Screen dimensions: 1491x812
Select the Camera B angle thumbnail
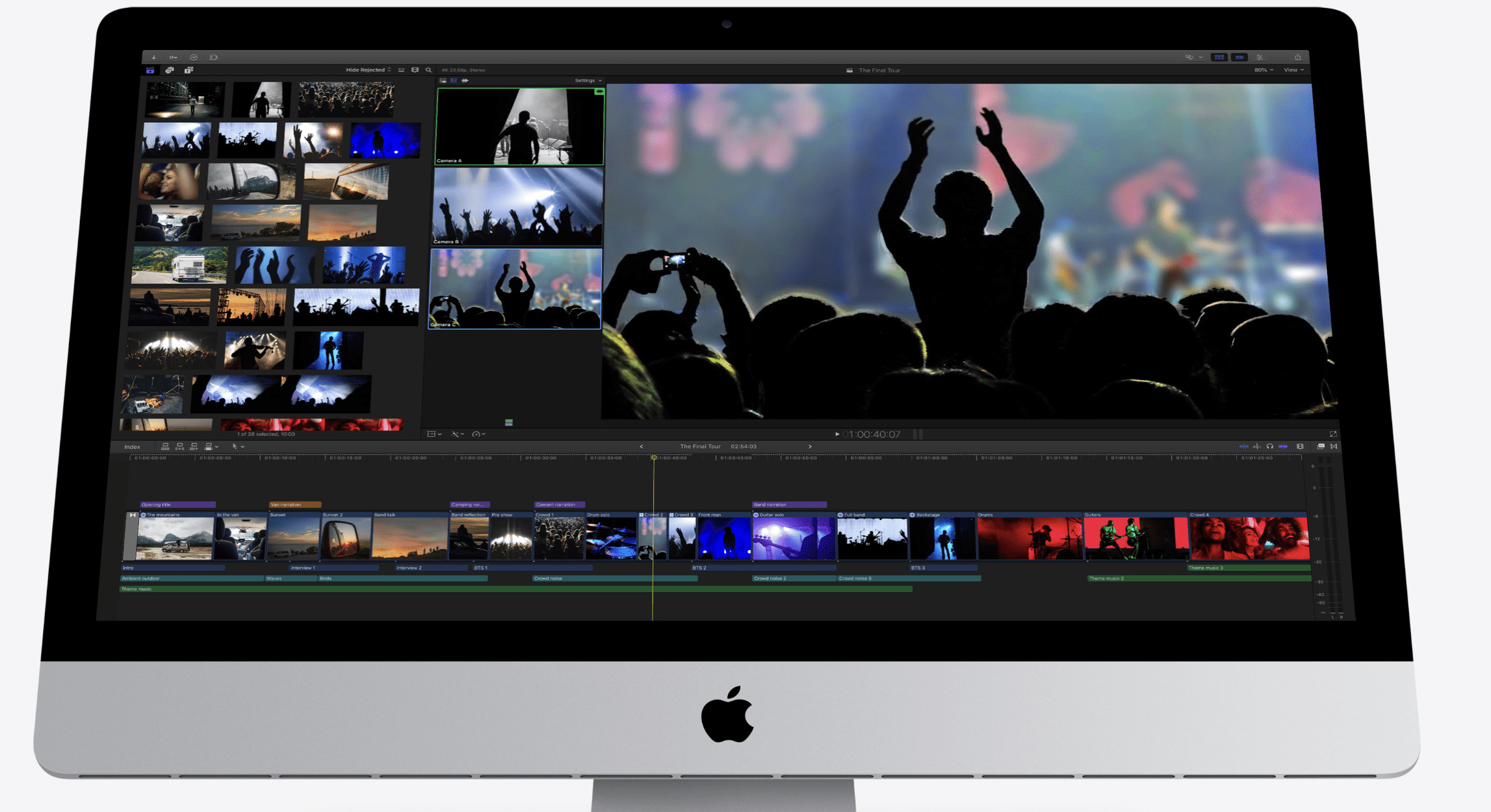[x=517, y=207]
